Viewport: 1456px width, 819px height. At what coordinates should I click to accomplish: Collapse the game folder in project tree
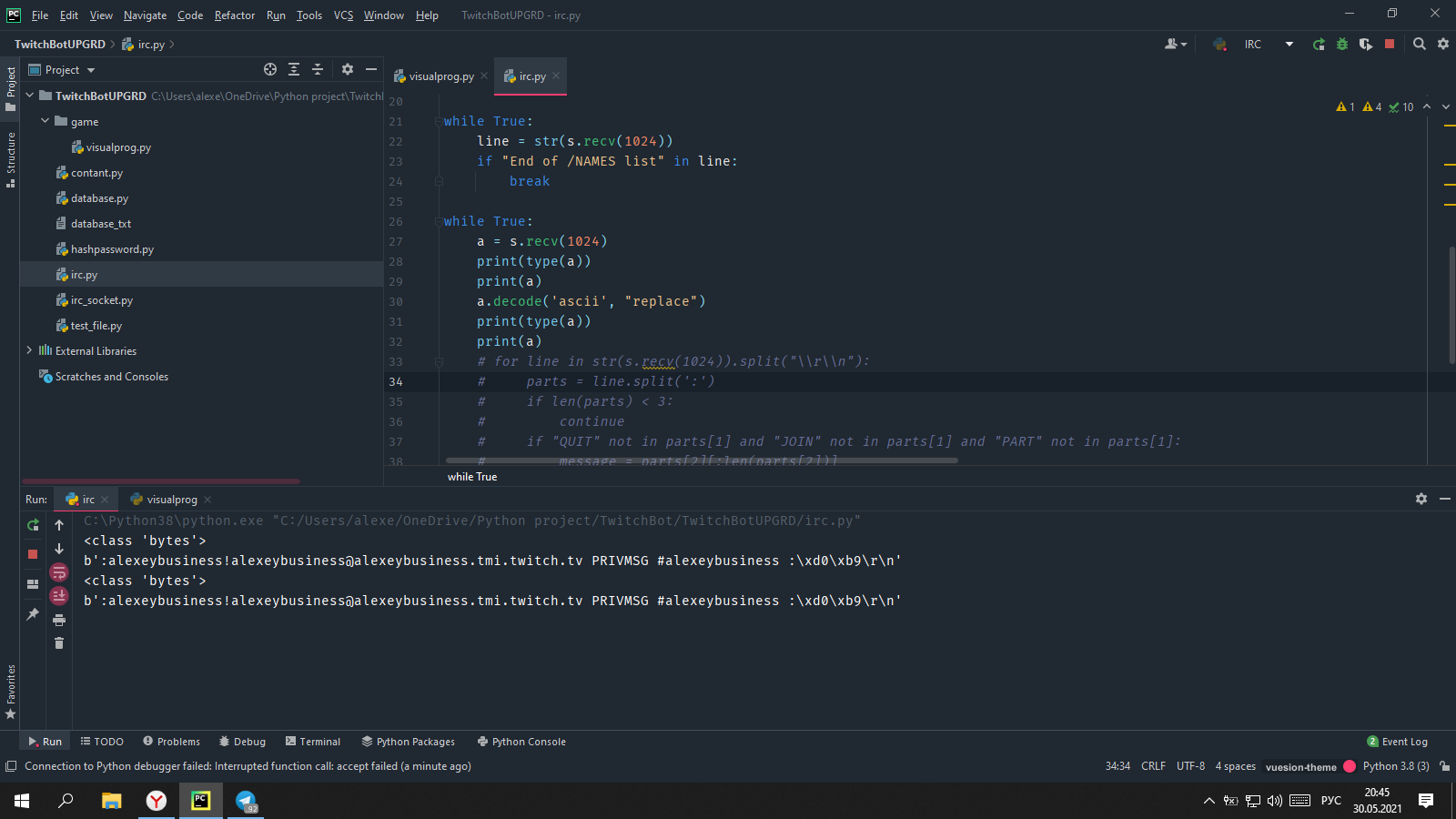tap(45, 121)
